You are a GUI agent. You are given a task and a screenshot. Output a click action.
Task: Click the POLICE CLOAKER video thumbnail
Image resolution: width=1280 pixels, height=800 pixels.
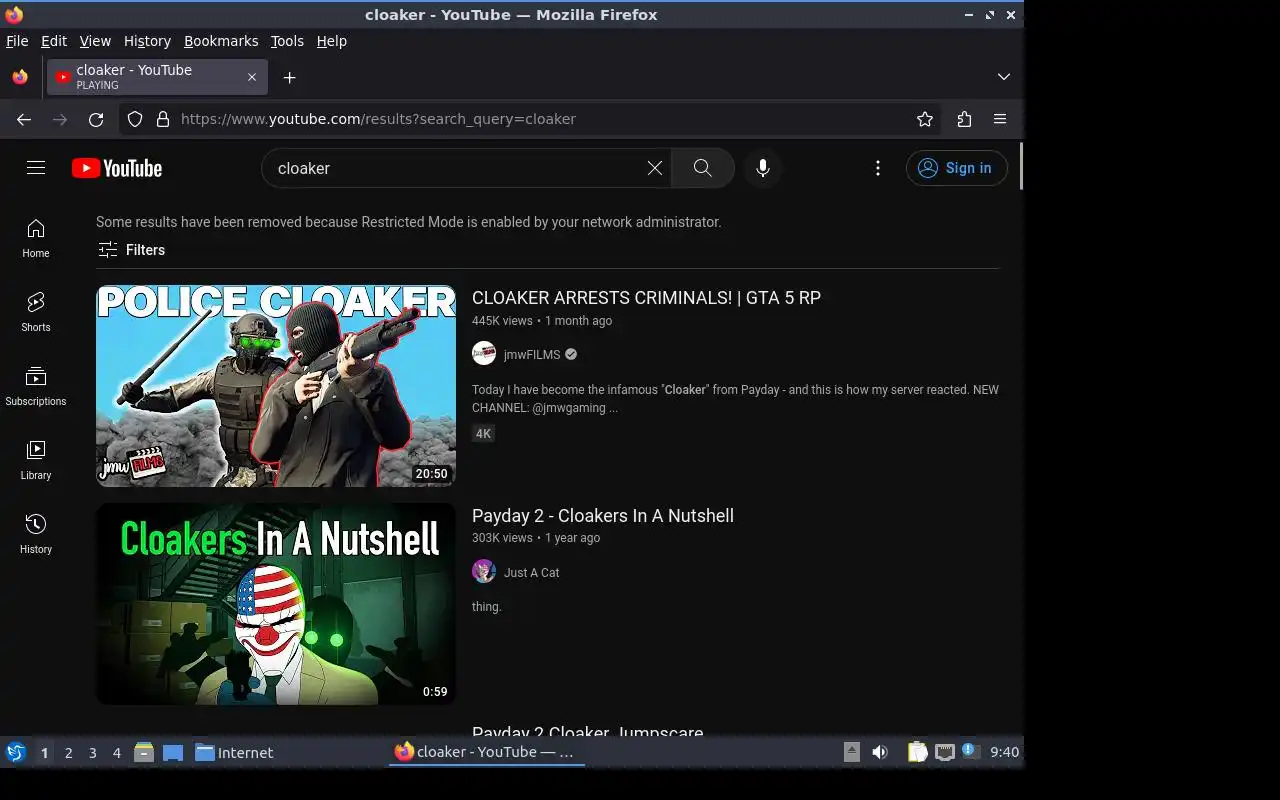(276, 386)
